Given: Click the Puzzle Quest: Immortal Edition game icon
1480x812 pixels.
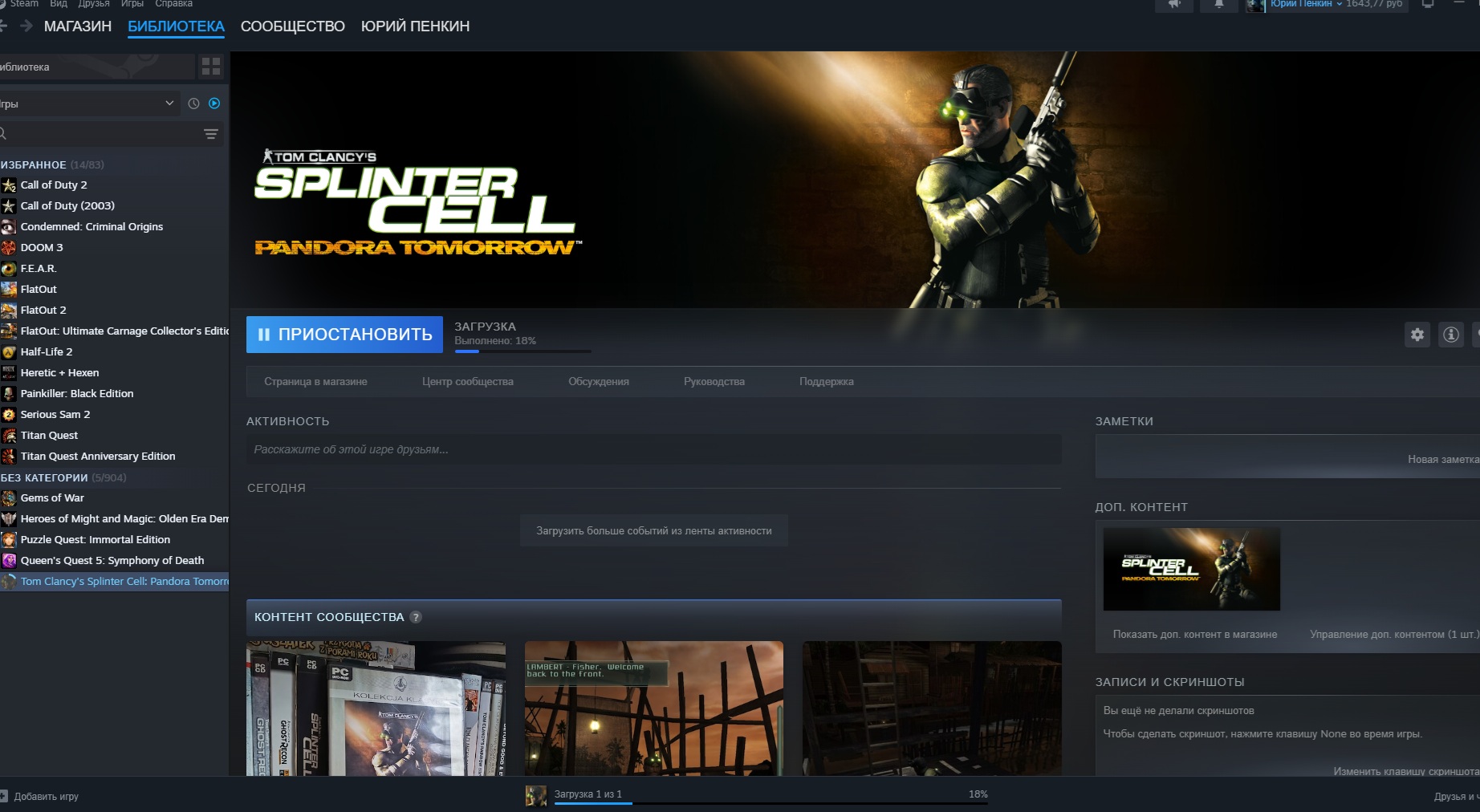Looking at the screenshot, I should pos(9,540).
